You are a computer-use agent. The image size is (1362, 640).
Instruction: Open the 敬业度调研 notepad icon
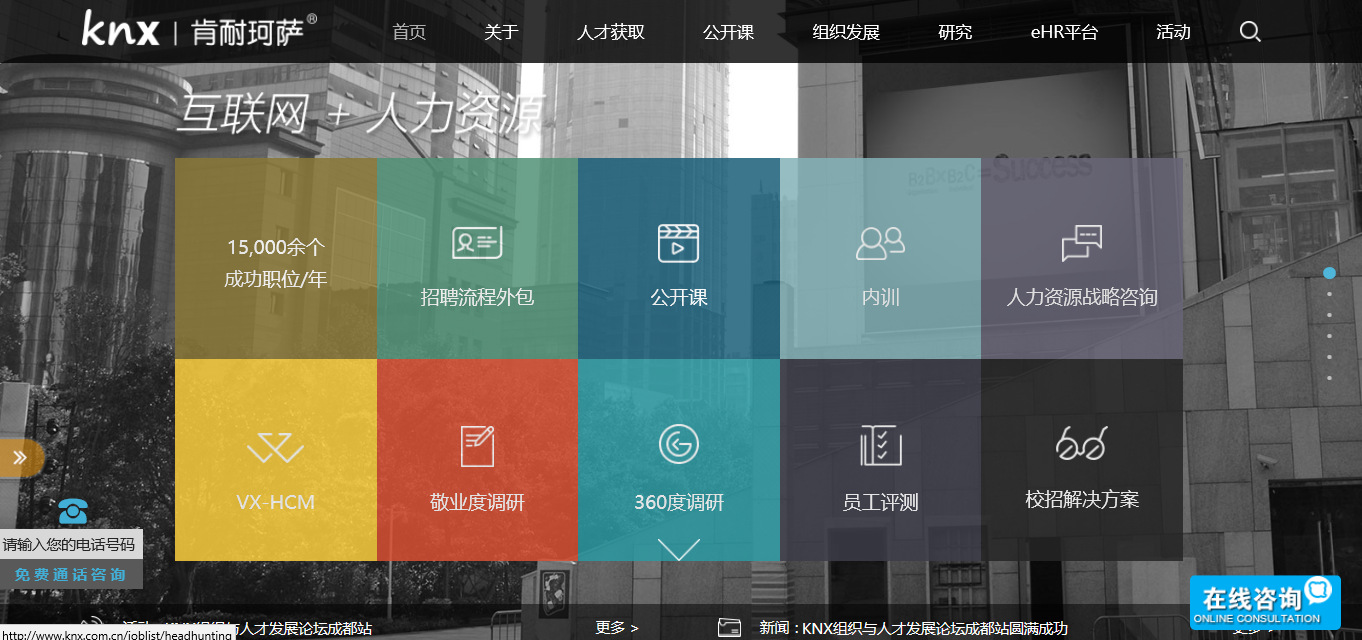[x=477, y=446]
